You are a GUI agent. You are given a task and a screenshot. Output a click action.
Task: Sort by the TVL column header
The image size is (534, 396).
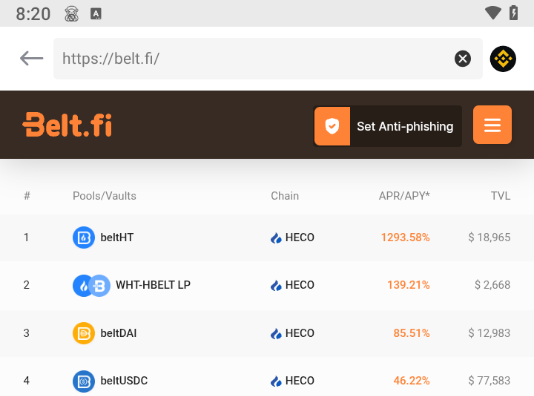pyautogui.click(x=500, y=196)
